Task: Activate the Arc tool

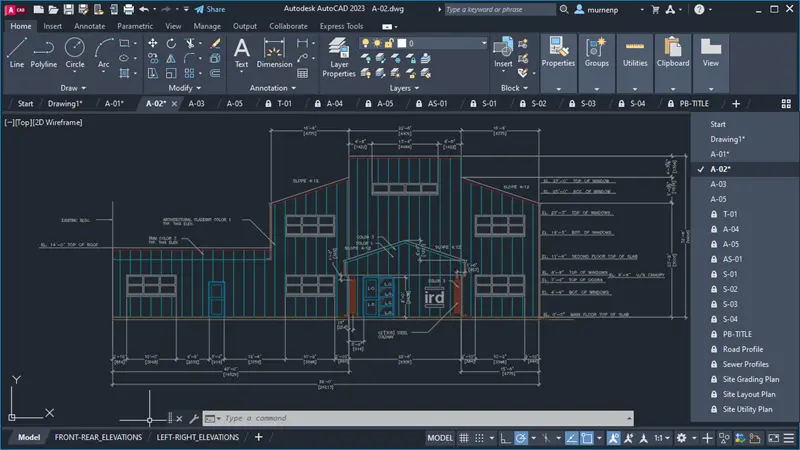Action: click(x=103, y=52)
